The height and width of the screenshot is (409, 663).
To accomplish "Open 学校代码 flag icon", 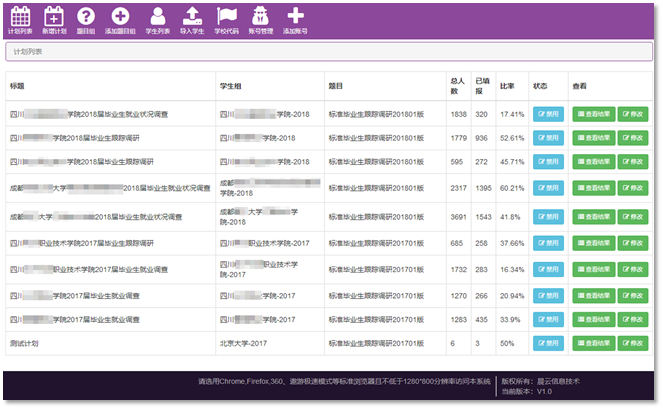I will click(227, 16).
